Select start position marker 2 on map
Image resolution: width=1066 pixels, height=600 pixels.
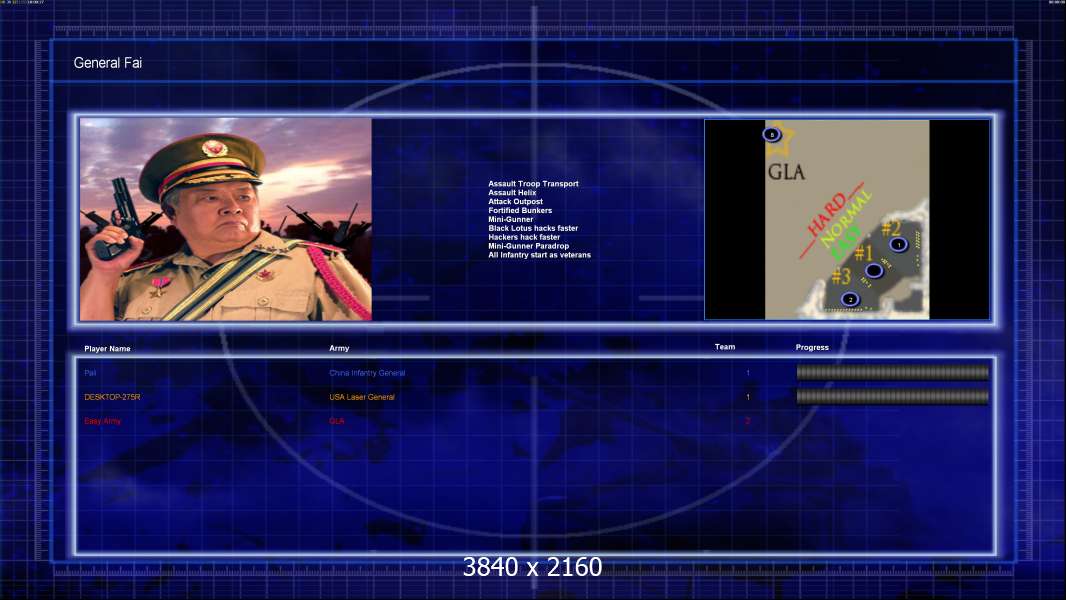tap(850, 300)
